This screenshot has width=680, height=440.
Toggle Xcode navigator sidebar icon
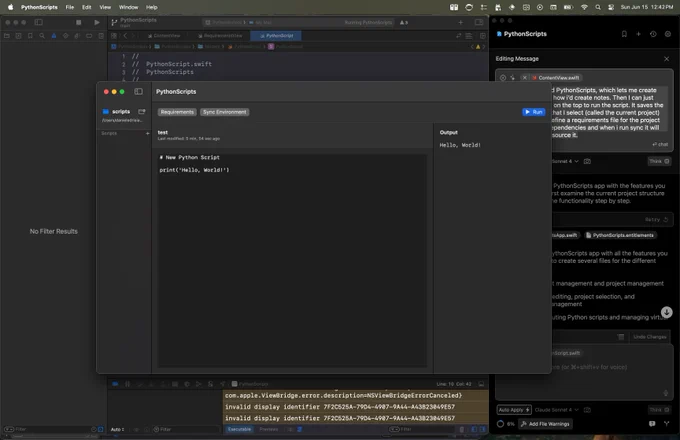39,22
